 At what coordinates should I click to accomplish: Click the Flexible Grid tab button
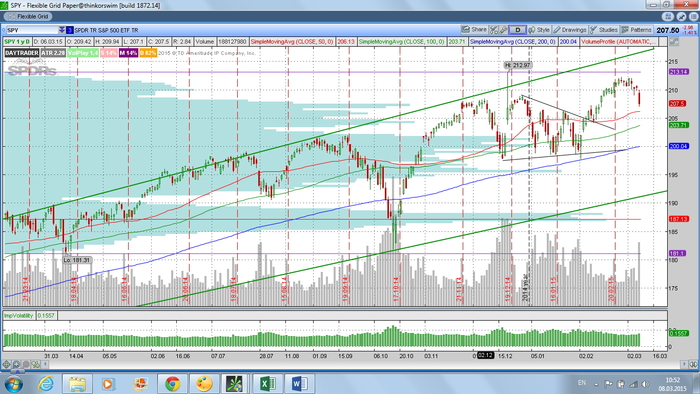[28, 17]
